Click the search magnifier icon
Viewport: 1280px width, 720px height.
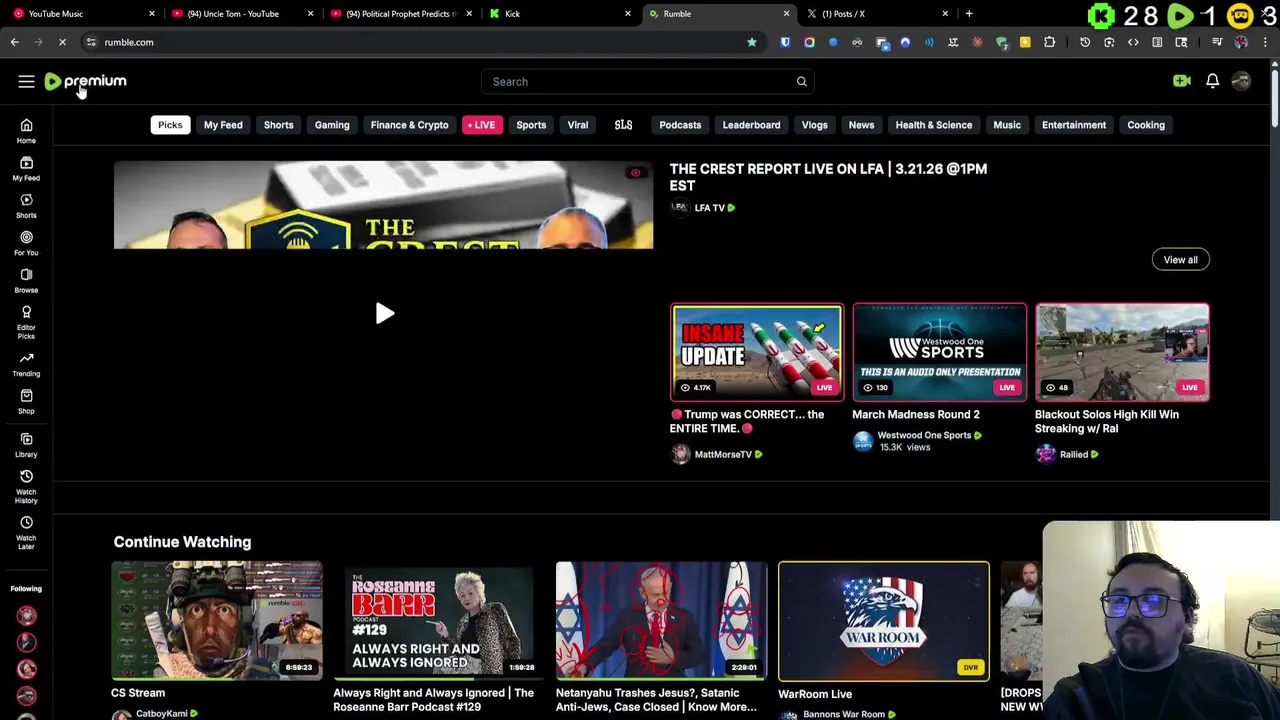[801, 81]
